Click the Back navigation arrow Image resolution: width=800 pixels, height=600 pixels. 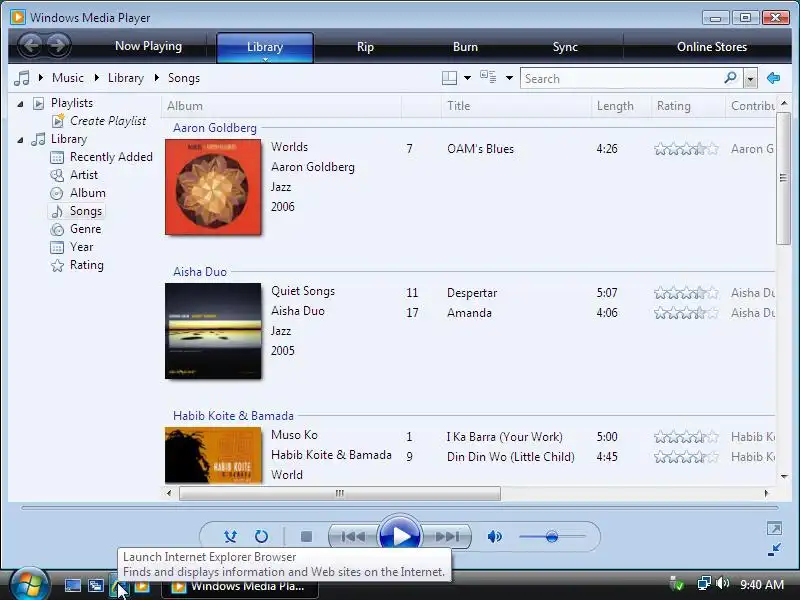pyautogui.click(x=31, y=45)
